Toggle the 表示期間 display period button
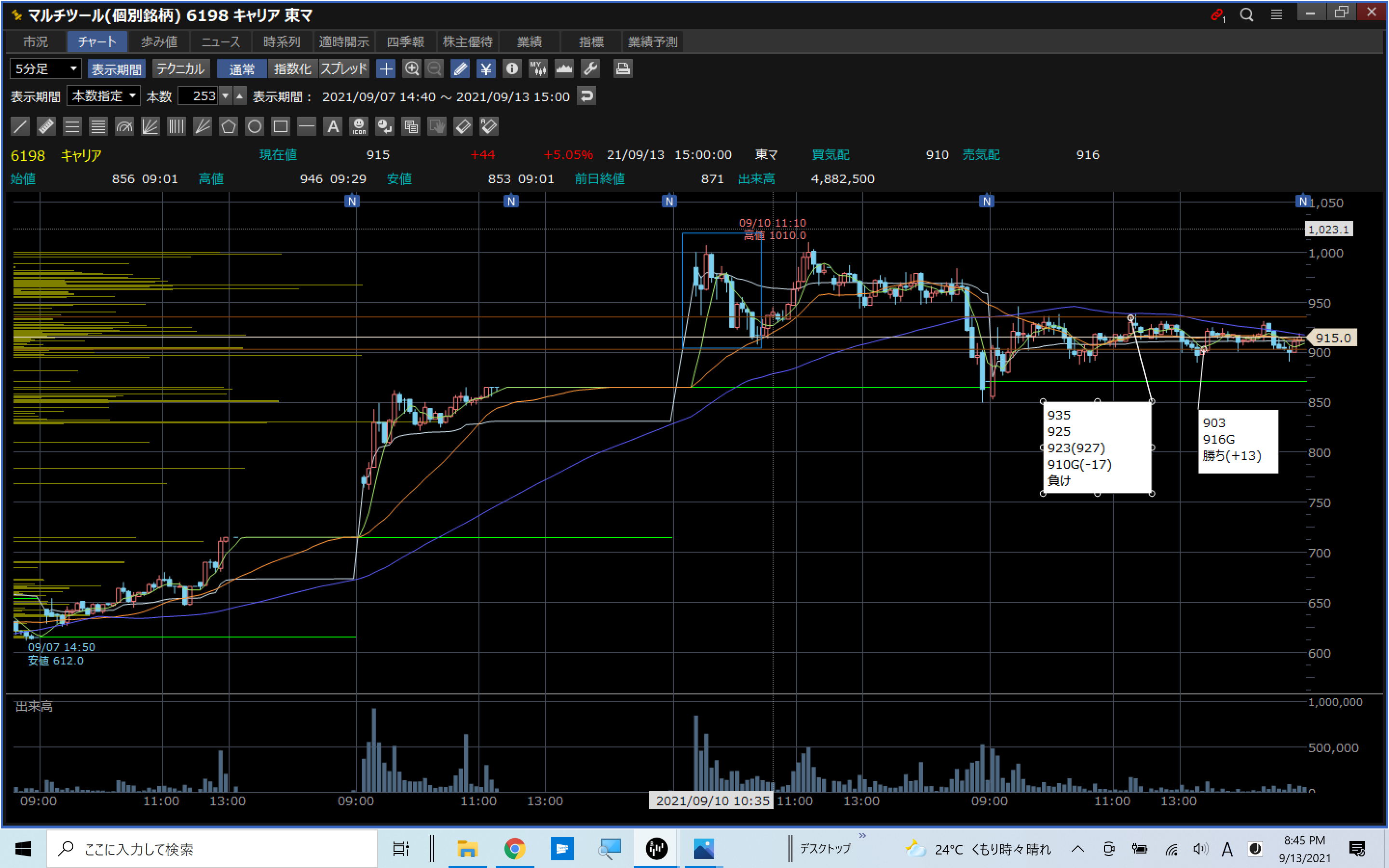The image size is (1389, 868). click(x=117, y=69)
